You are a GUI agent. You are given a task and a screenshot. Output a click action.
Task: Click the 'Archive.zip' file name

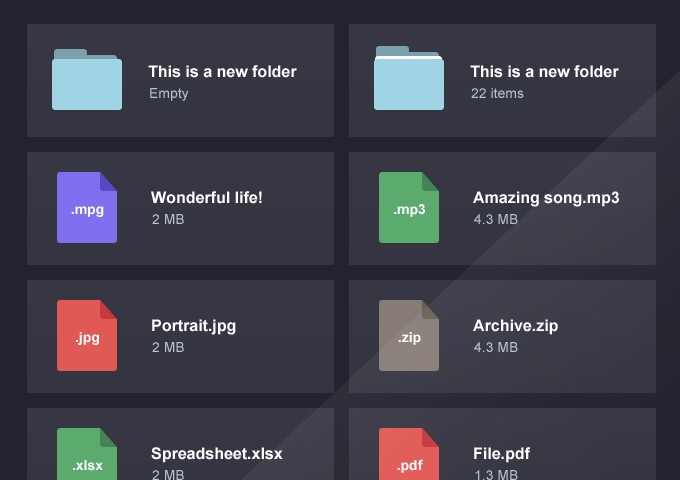(515, 326)
